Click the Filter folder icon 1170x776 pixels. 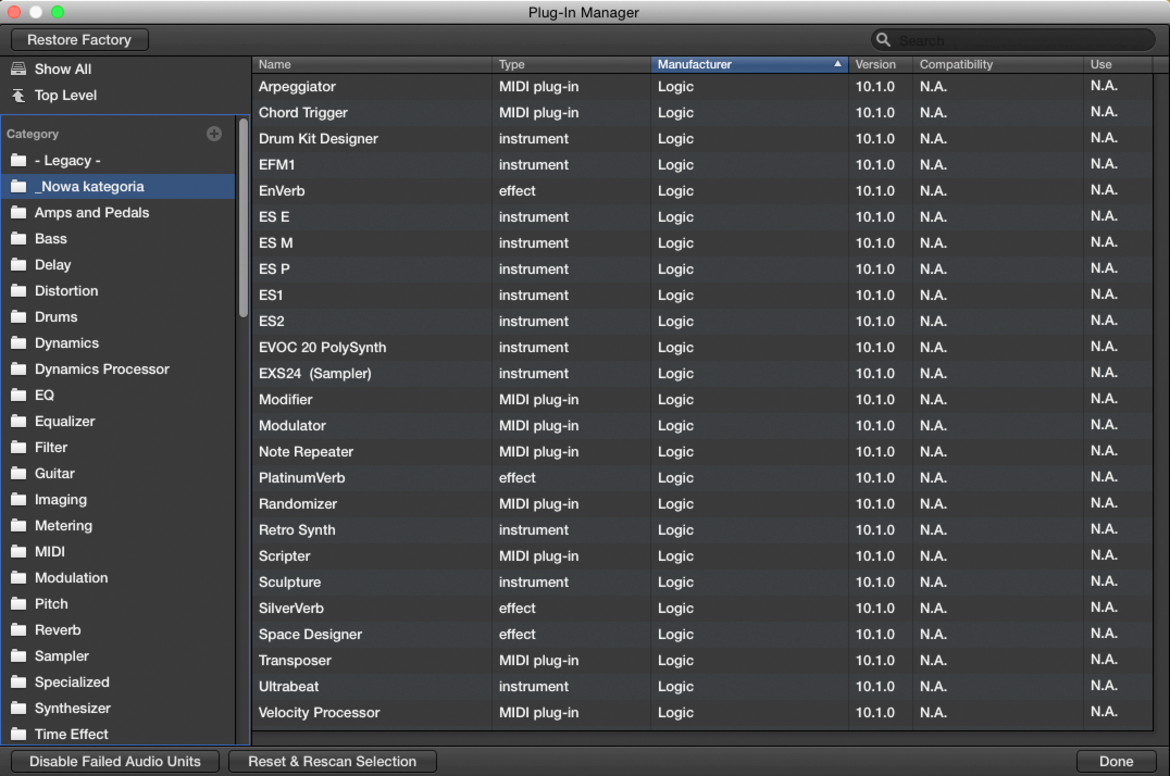click(19, 448)
